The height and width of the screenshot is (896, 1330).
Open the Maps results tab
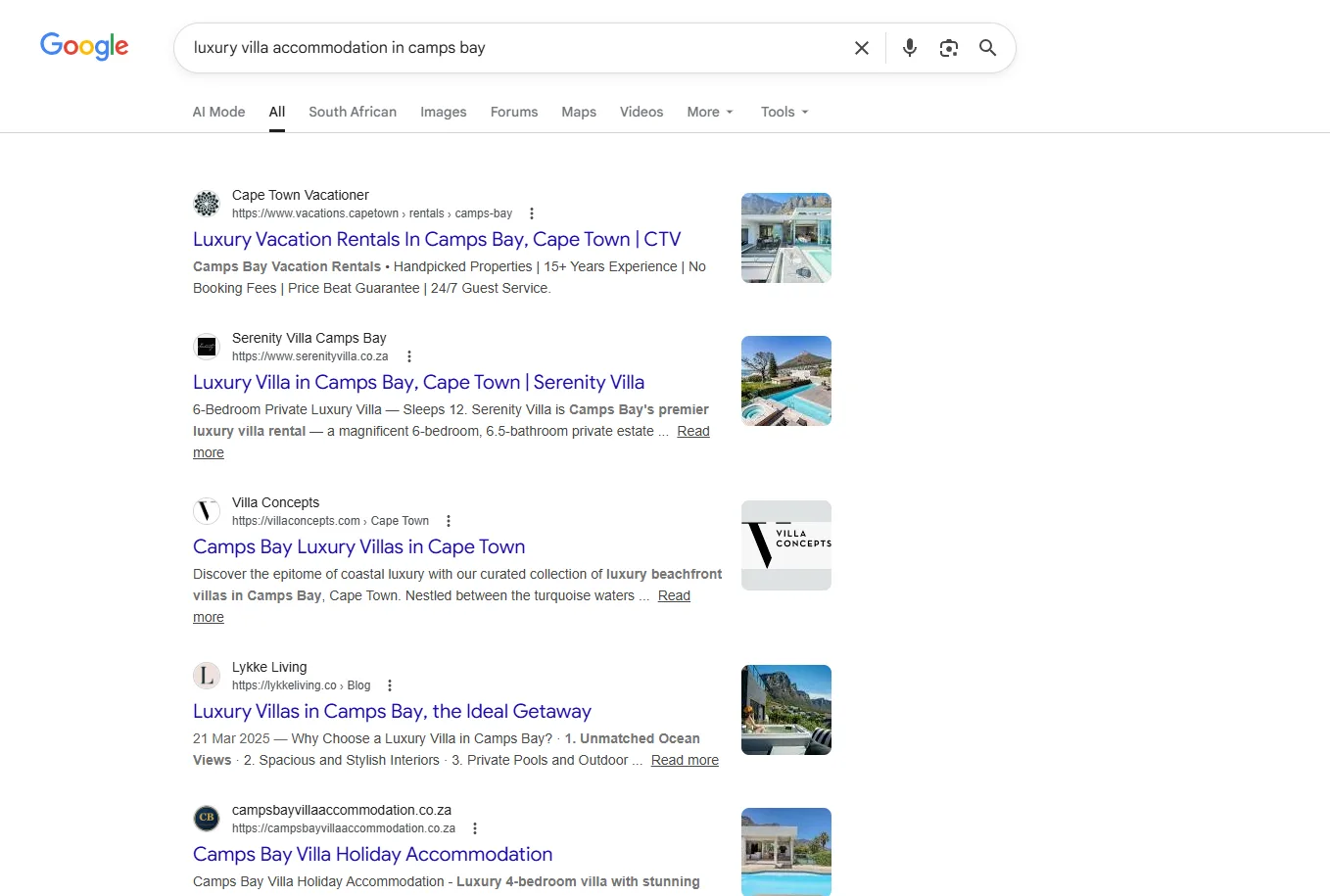pos(579,112)
